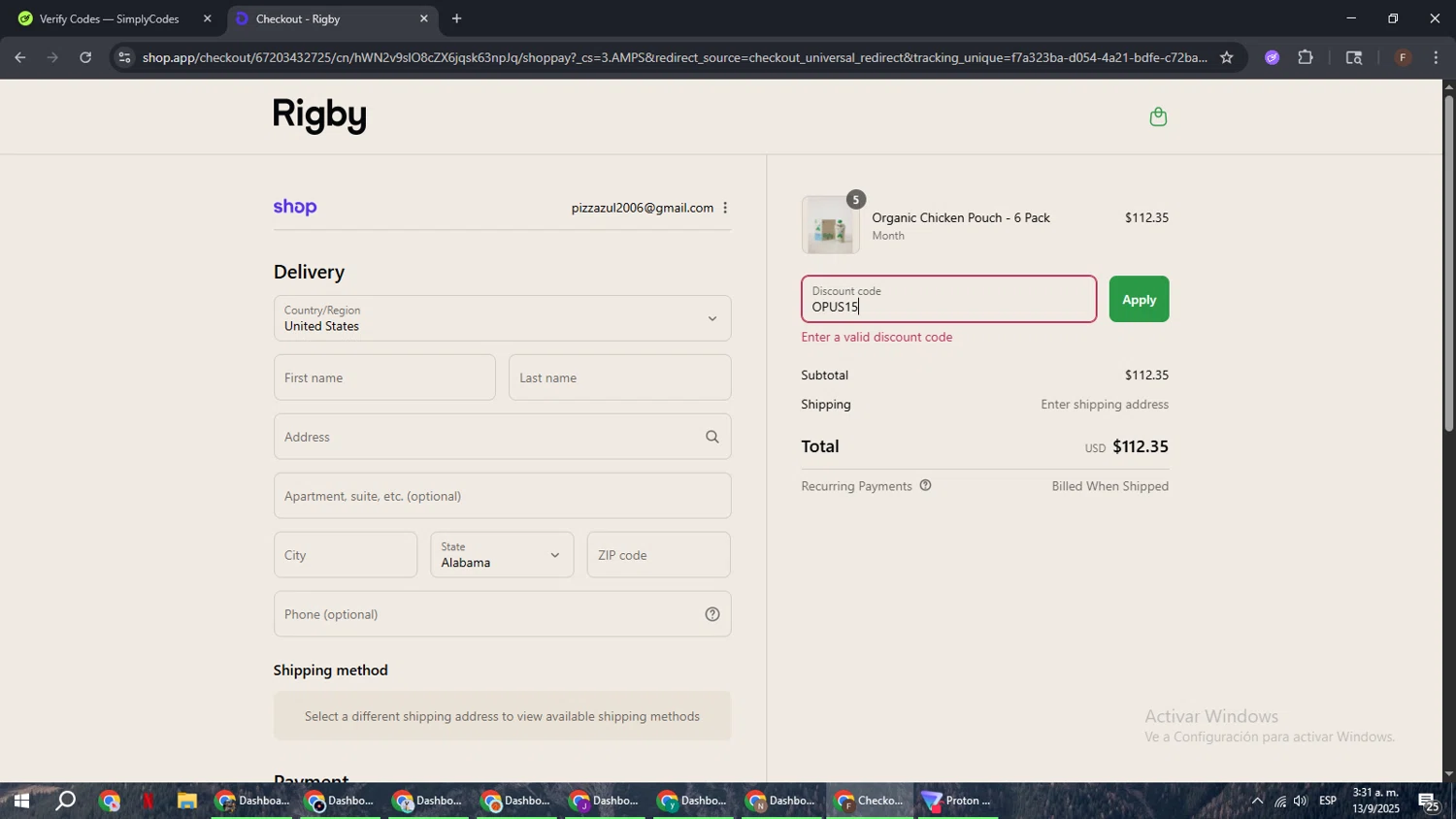Show Recurring Payments info icon
This screenshot has height=819, width=1456.
pyautogui.click(x=925, y=485)
